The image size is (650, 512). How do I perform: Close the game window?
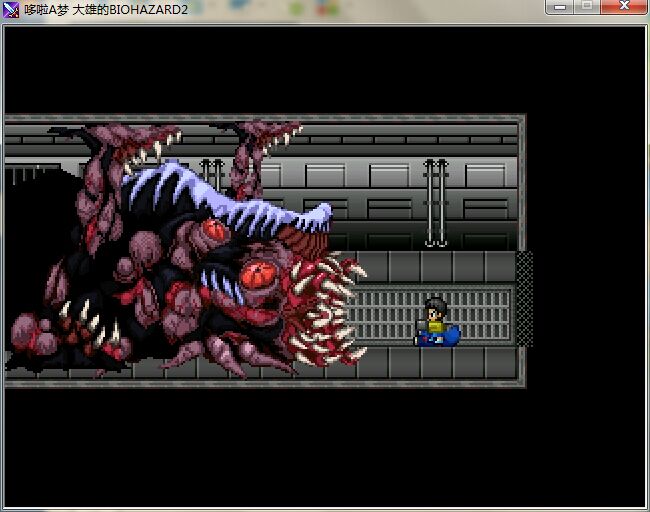pos(624,7)
